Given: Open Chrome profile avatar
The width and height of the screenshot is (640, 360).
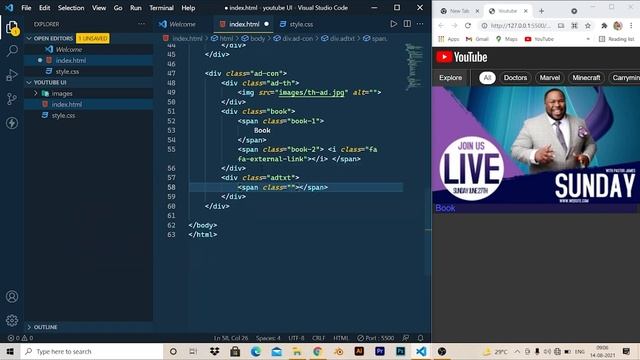Looking at the screenshot, I should [618, 26].
